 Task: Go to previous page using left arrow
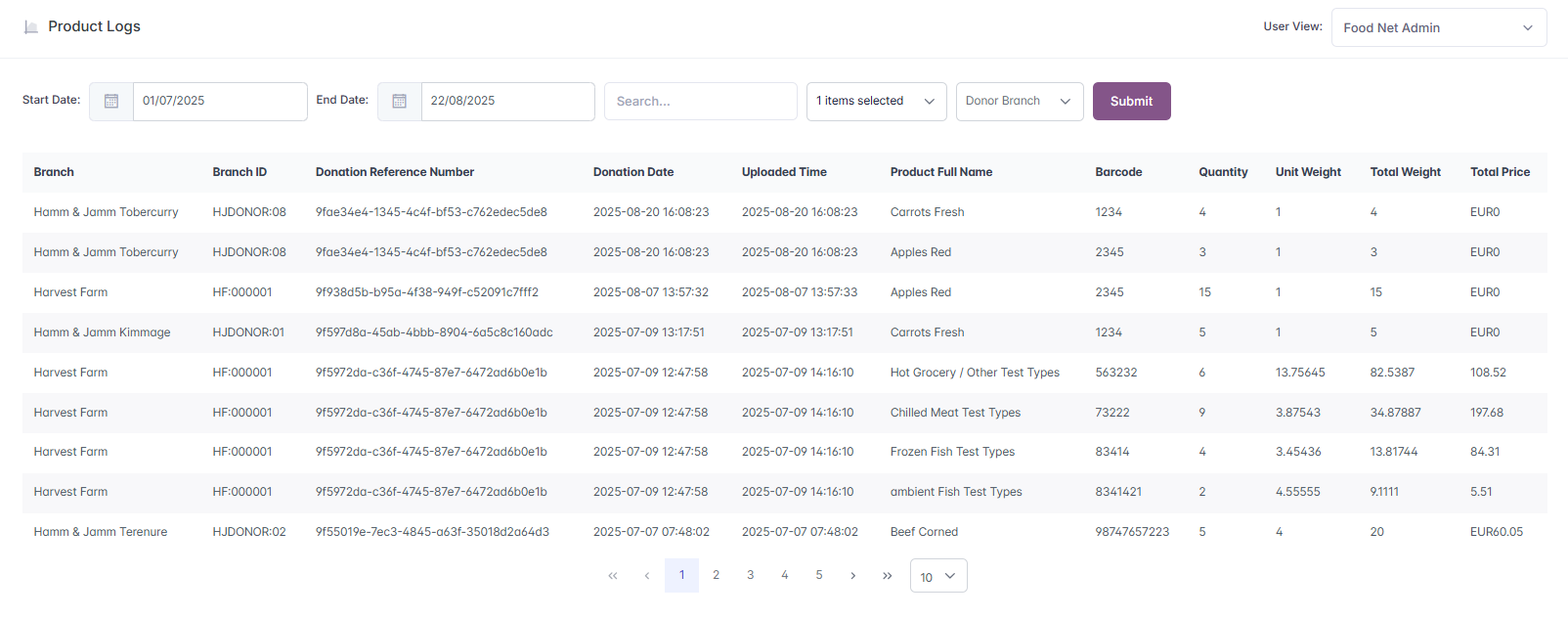tap(647, 576)
